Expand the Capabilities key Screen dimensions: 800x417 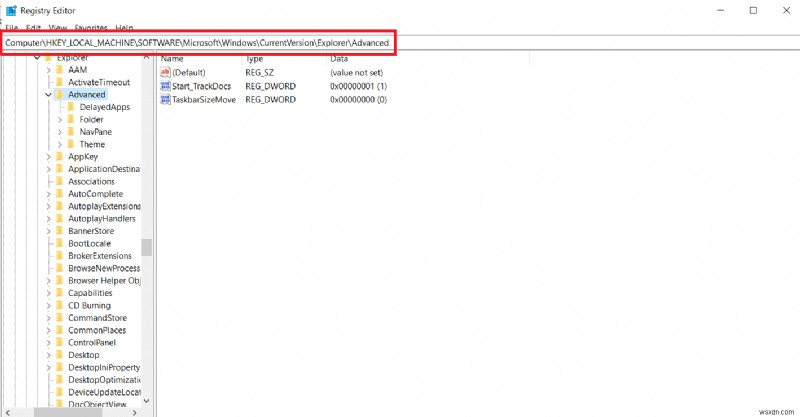[x=48, y=293]
